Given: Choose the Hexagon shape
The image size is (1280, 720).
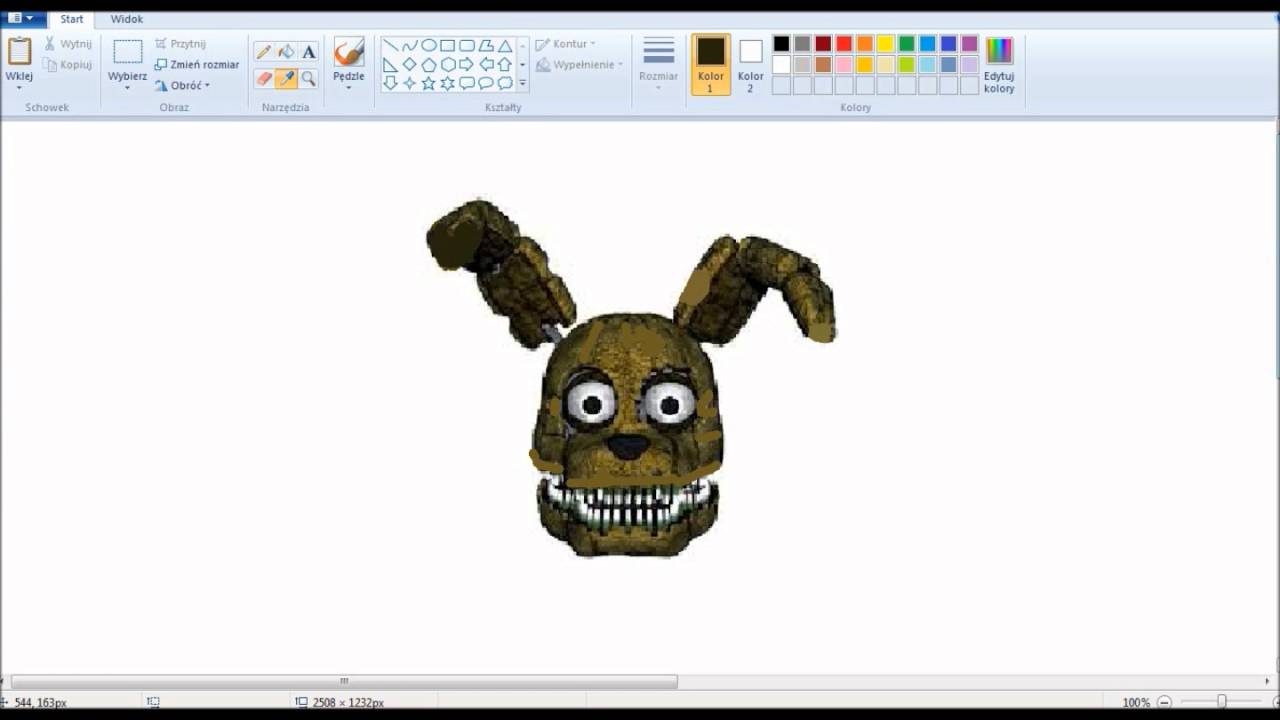Looking at the screenshot, I should (x=447, y=65).
